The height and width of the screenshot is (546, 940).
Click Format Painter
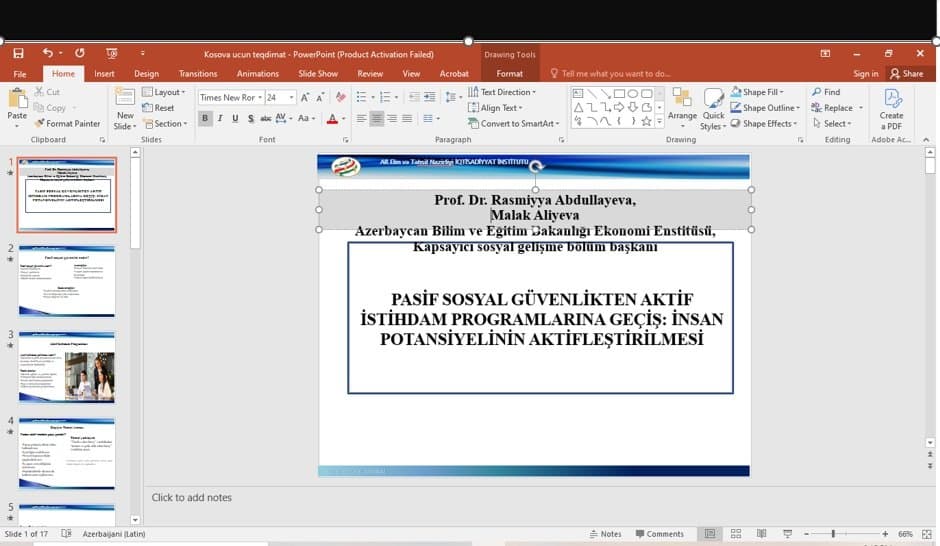tap(67, 123)
